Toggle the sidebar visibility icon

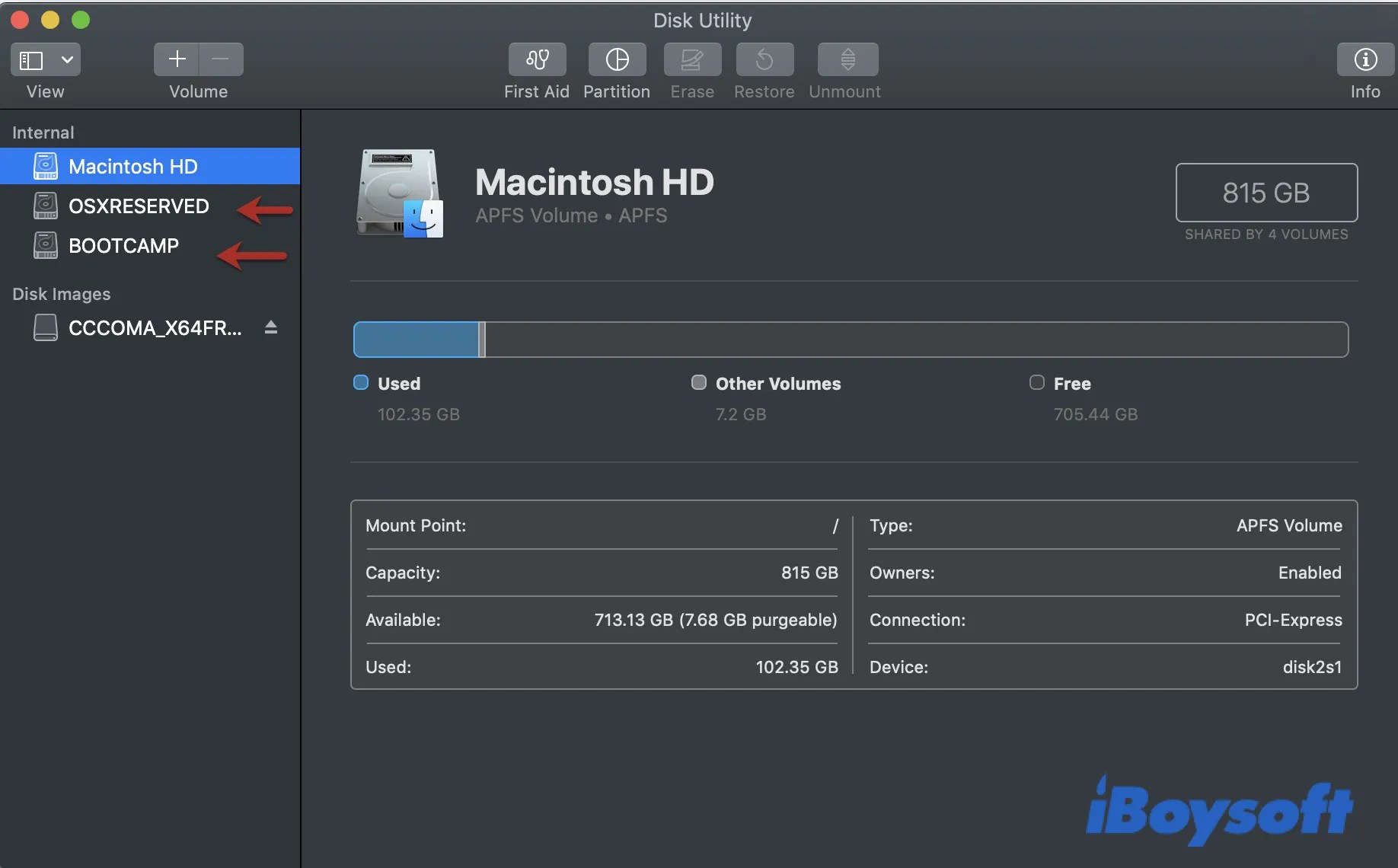[x=30, y=59]
